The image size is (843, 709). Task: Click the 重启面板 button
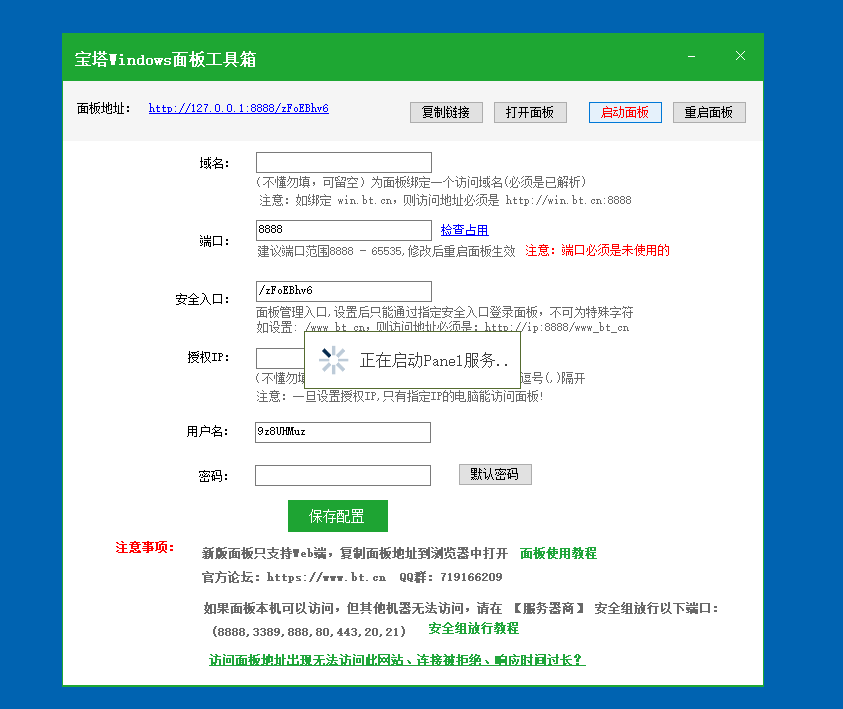coord(709,112)
